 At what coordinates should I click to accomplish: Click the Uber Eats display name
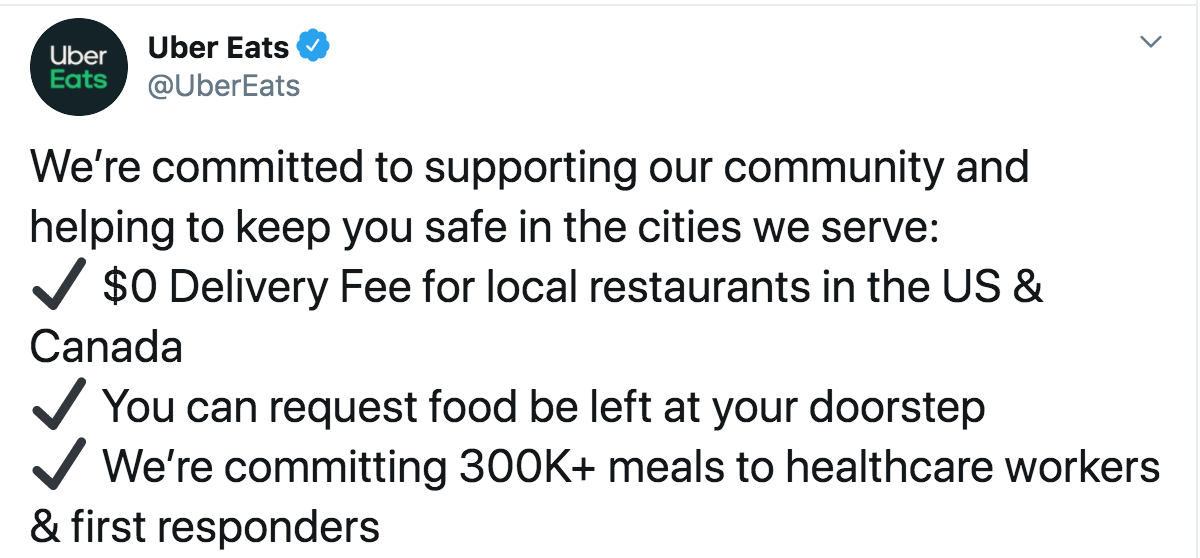pos(219,46)
